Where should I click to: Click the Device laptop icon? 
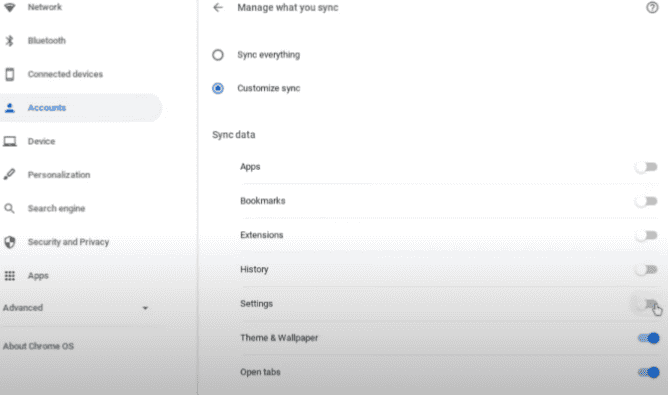[9, 141]
